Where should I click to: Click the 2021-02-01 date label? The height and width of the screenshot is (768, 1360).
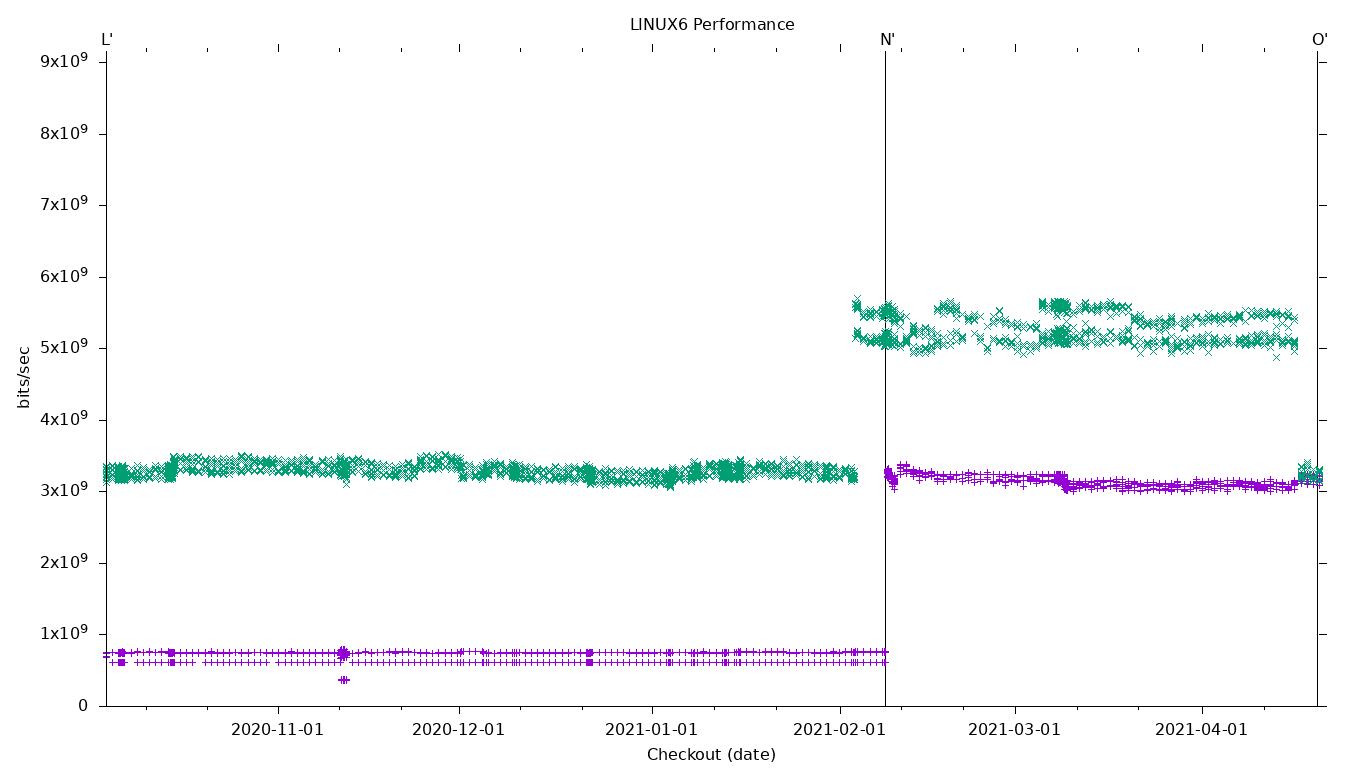(x=840, y=730)
